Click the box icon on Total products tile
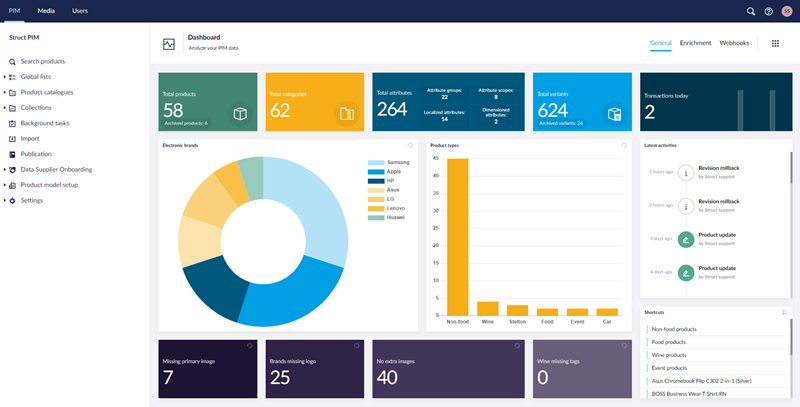This screenshot has width=800, height=407. click(240, 114)
